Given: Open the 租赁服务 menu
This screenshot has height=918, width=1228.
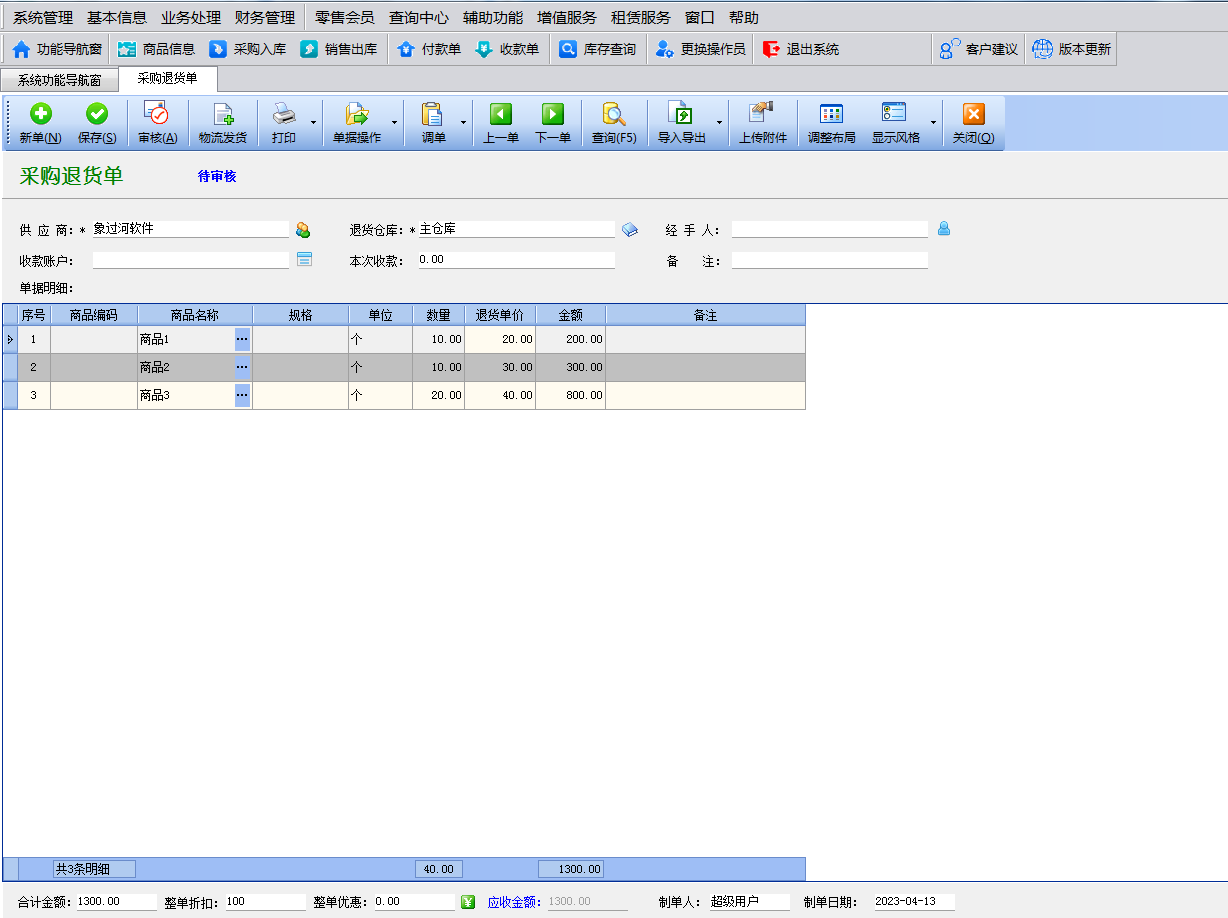Looking at the screenshot, I should click(x=641, y=18).
